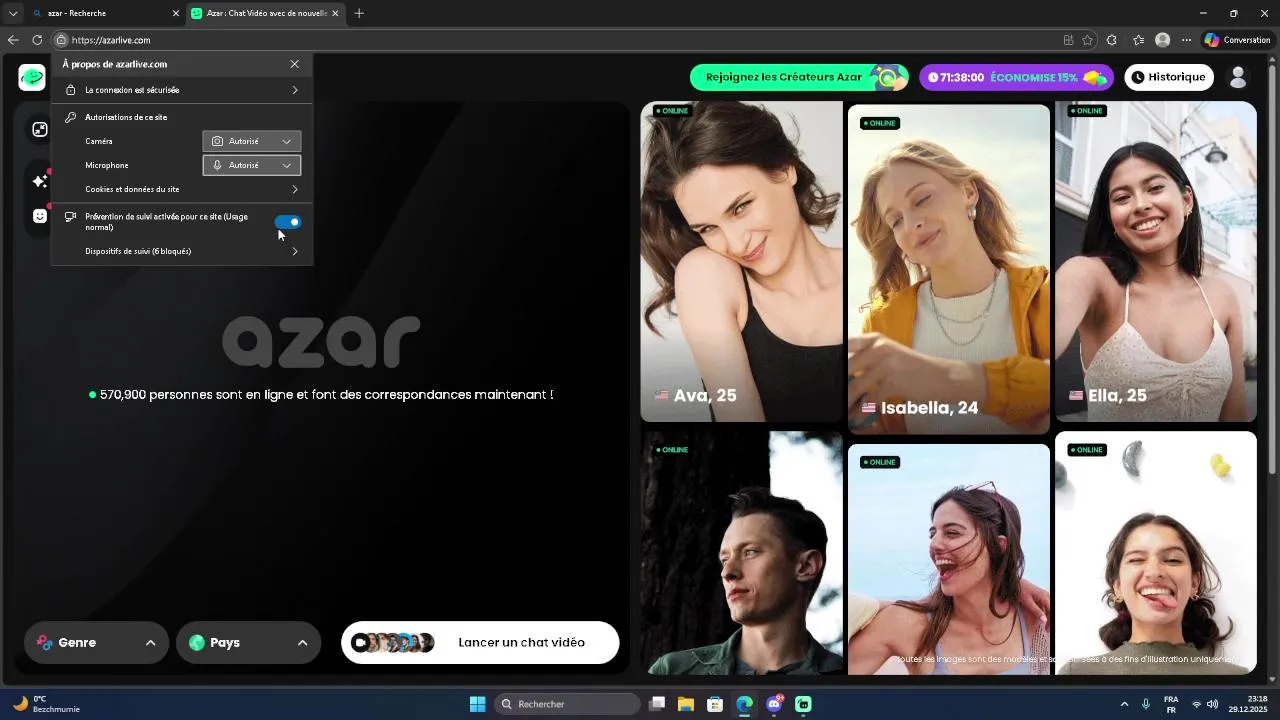
Task: Click the sparkles icon in Azar sidebar
Action: click(x=40, y=181)
